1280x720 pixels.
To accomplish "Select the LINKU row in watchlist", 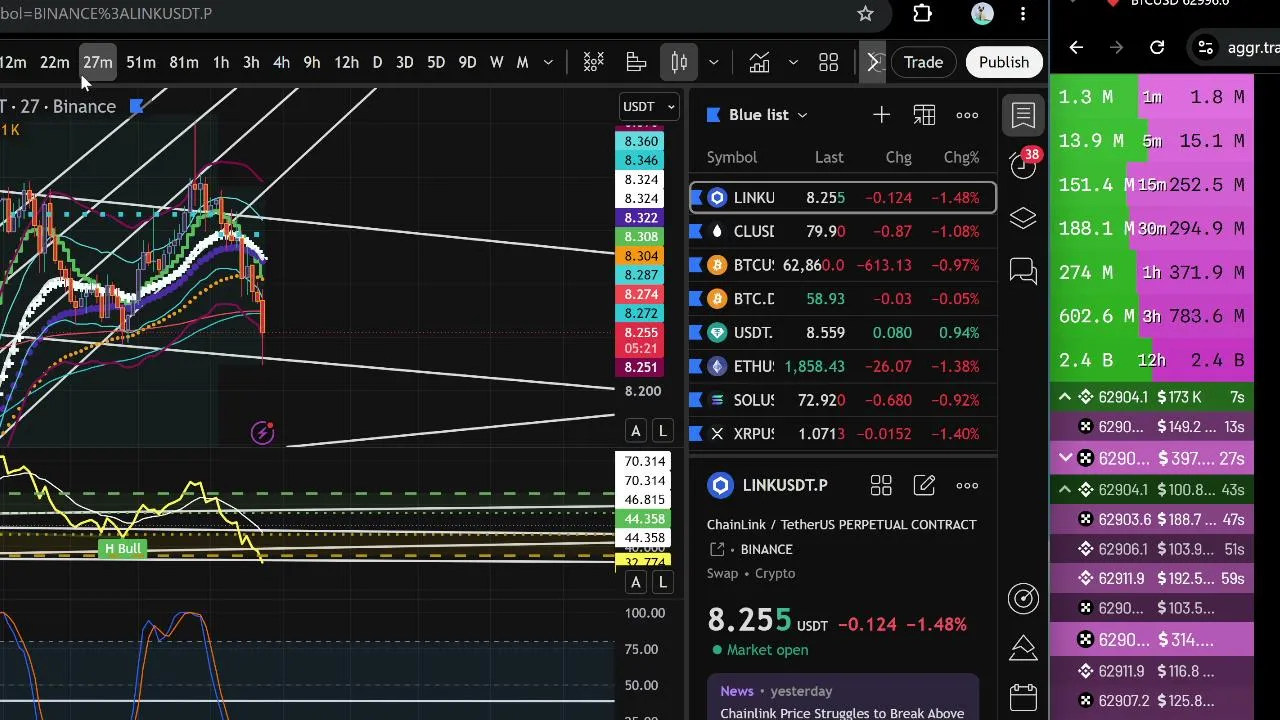I will [843, 198].
